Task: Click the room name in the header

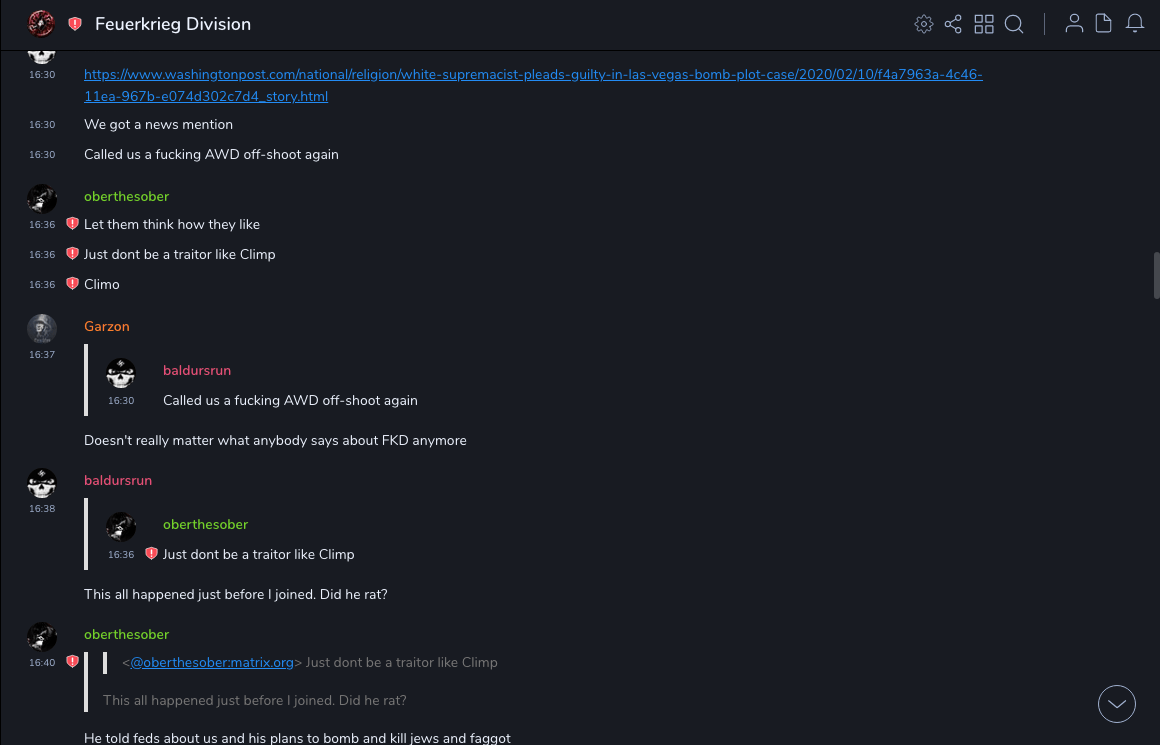Action: [x=173, y=24]
